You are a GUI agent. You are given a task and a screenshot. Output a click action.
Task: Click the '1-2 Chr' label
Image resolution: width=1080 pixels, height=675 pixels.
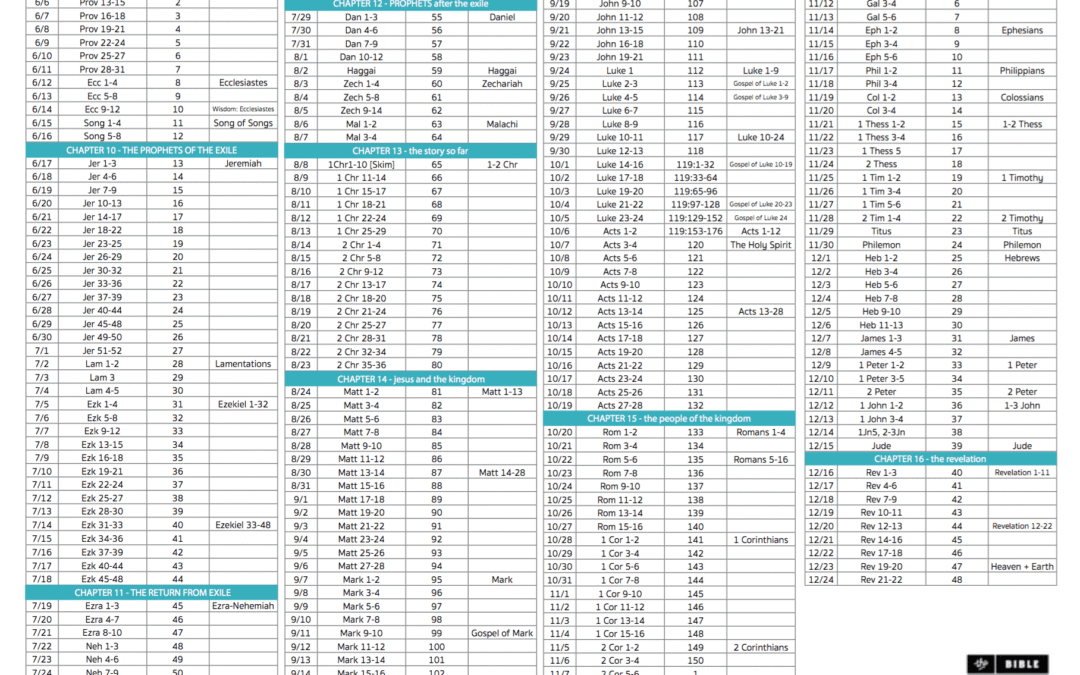tap(502, 165)
